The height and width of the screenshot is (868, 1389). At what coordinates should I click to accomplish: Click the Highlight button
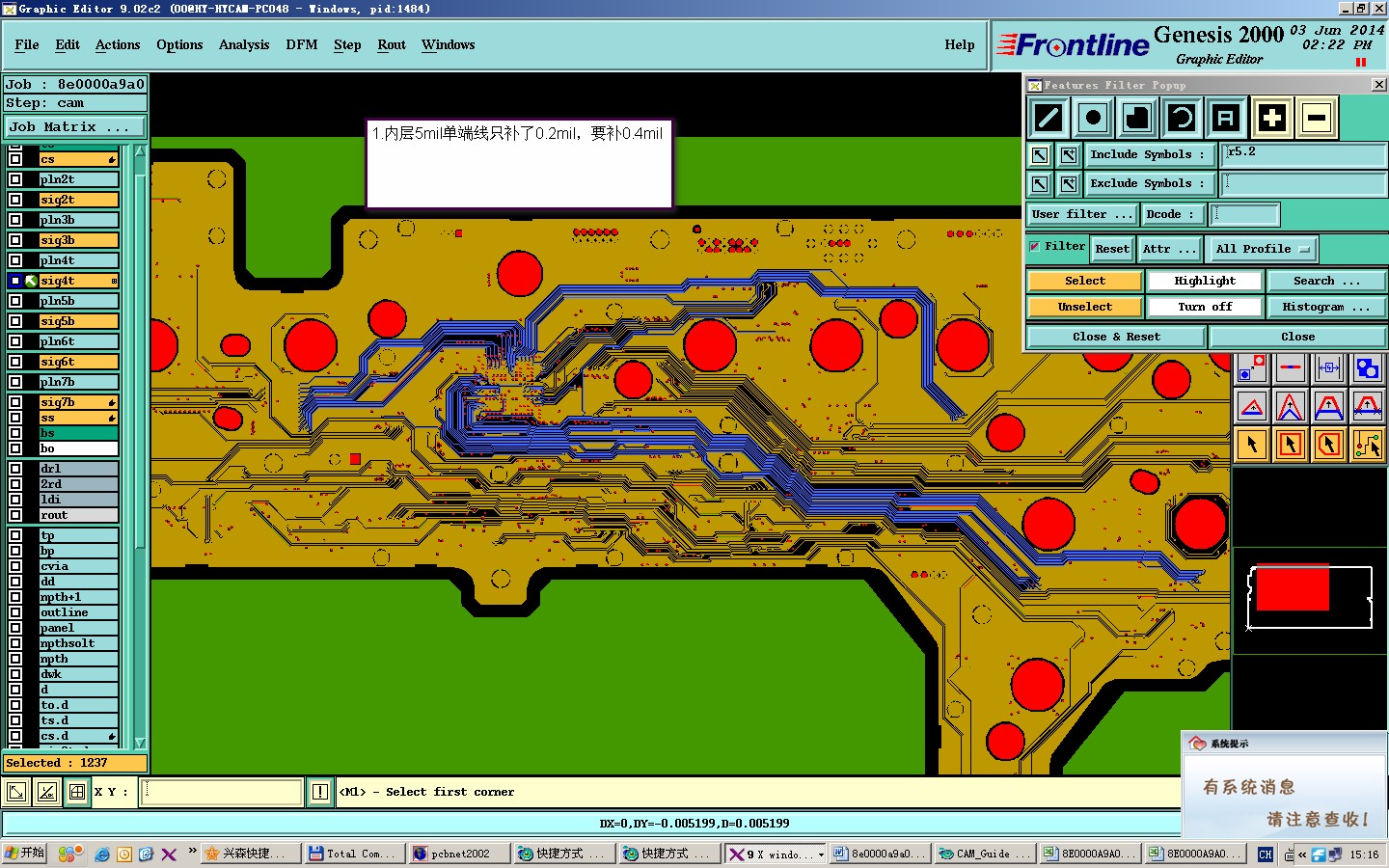pyautogui.click(x=1205, y=281)
